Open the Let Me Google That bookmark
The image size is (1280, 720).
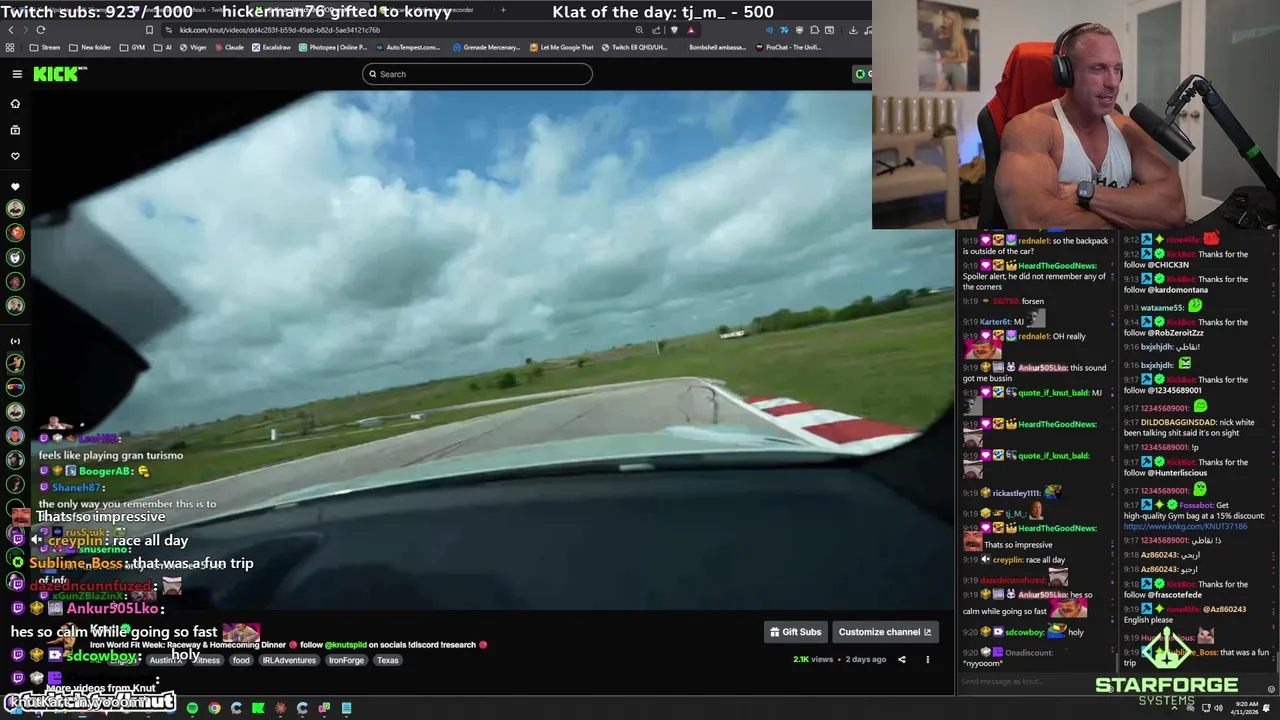561,47
